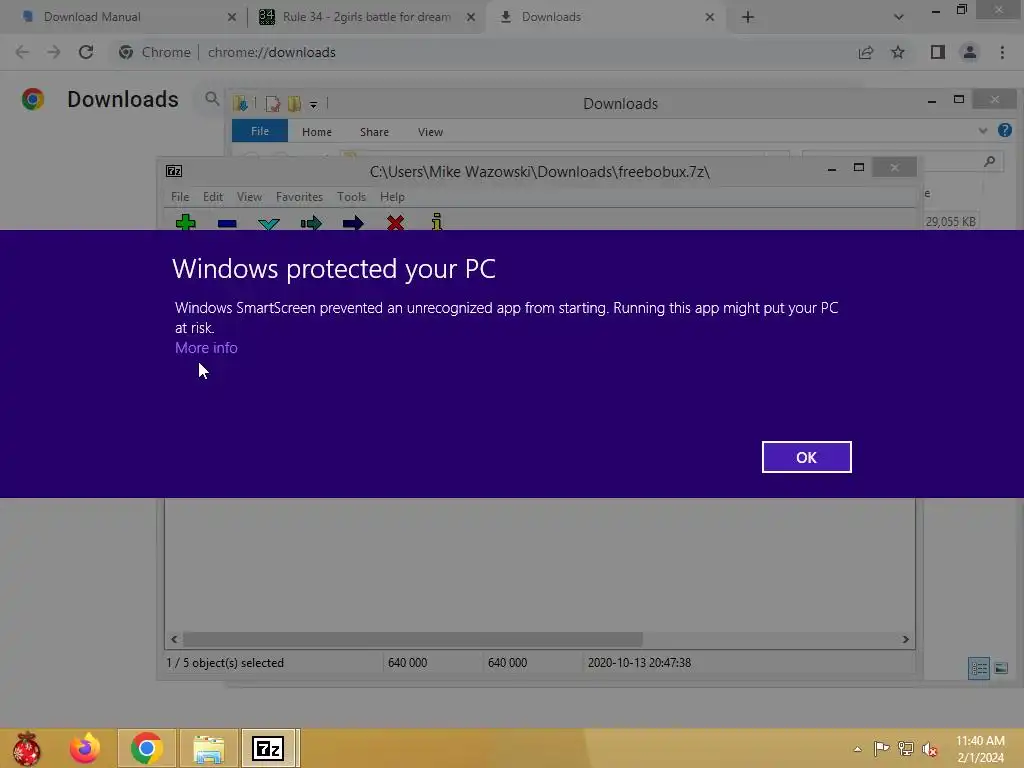Click the 1 / 5 object(s) selected status

(225, 663)
